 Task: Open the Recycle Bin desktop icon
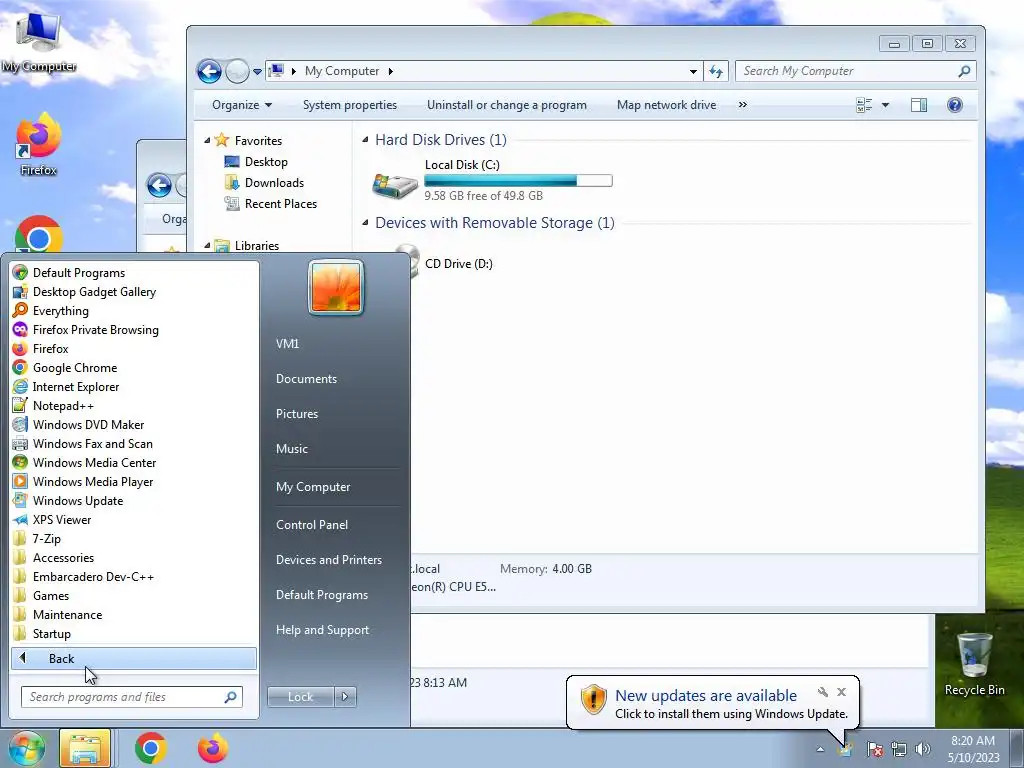[974, 664]
